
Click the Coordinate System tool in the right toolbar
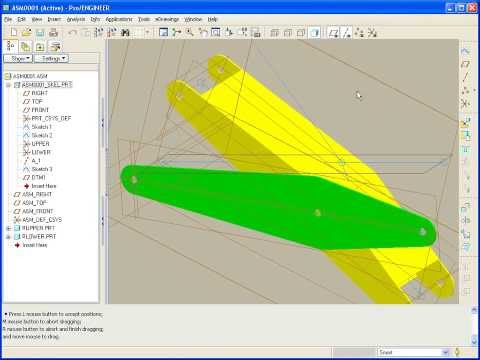click(465, 103)
